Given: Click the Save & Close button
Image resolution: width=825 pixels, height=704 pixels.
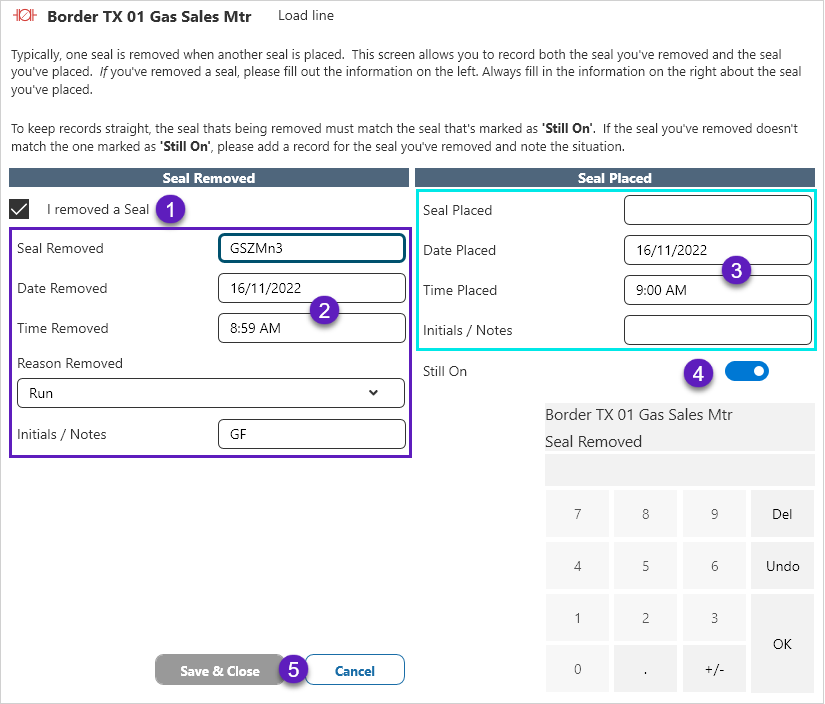Looking at the screenshot, I should (x=220, y=671).
